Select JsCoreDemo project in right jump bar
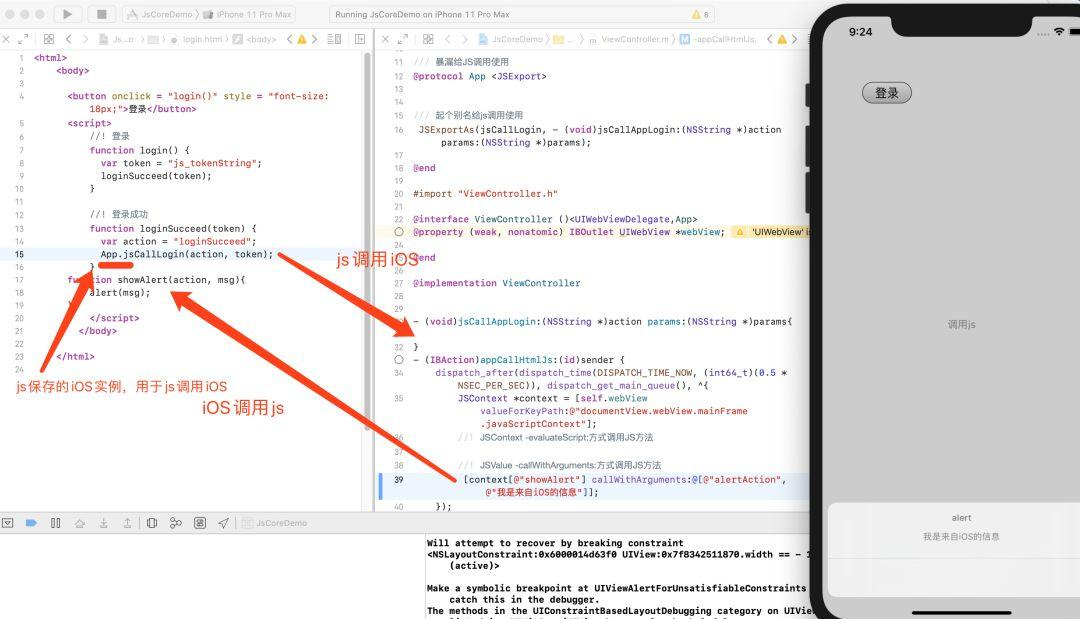The image size is (1080, 619). pos(510,39)
